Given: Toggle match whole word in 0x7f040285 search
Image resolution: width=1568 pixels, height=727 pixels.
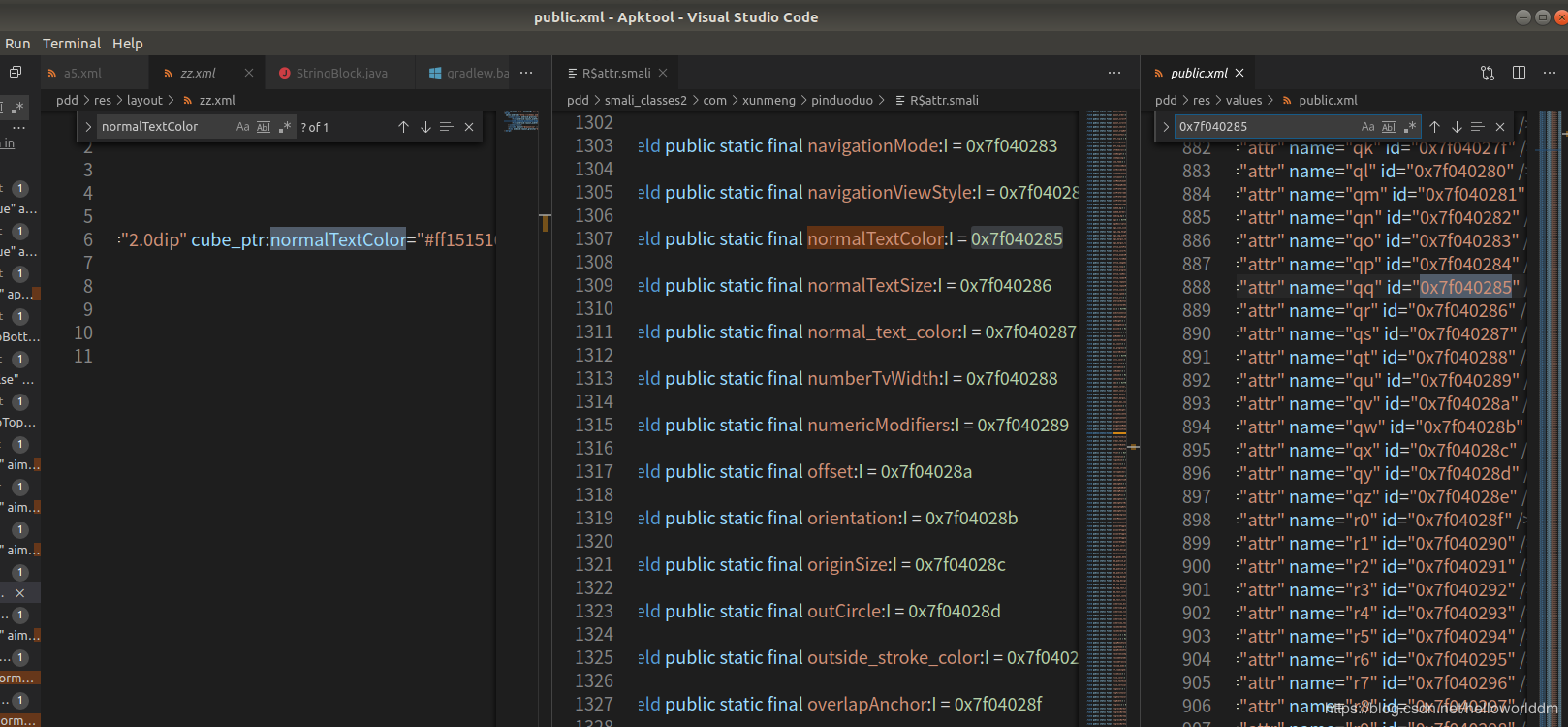Looking at the screenshot, I should (x=1389, y=127).
